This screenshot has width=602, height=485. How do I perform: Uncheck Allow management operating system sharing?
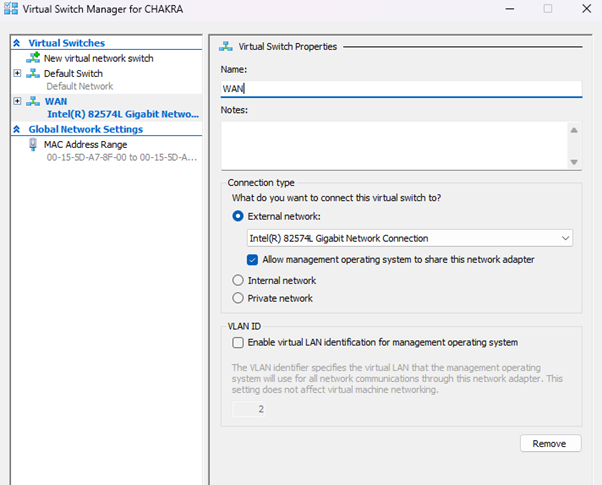click(x=253, y=259)
